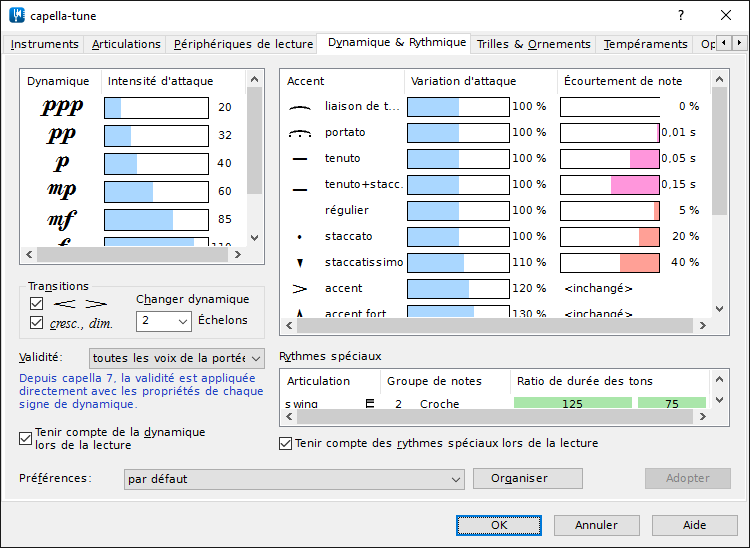
Task: Open the Trilles & Ornements tab
Action: pyautogui.click(x=534, y=44)
